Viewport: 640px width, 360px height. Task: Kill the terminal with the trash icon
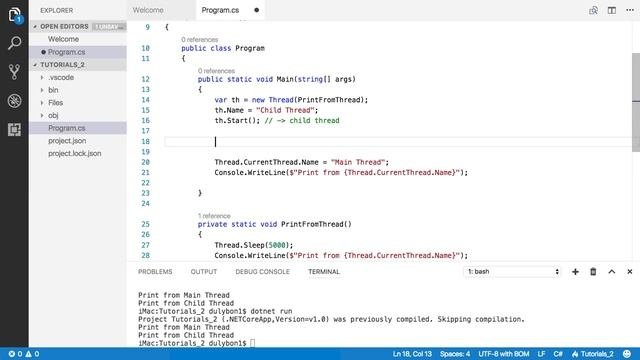(x=593, y=272)
